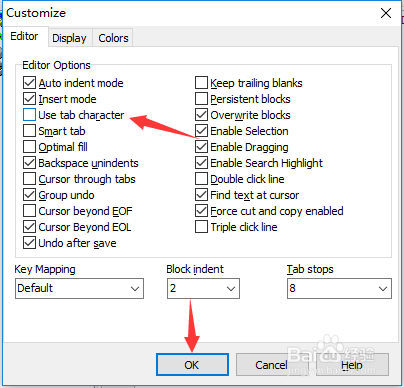Enable Cursor beyond EOF
The image size is (404, 388).
29,211
